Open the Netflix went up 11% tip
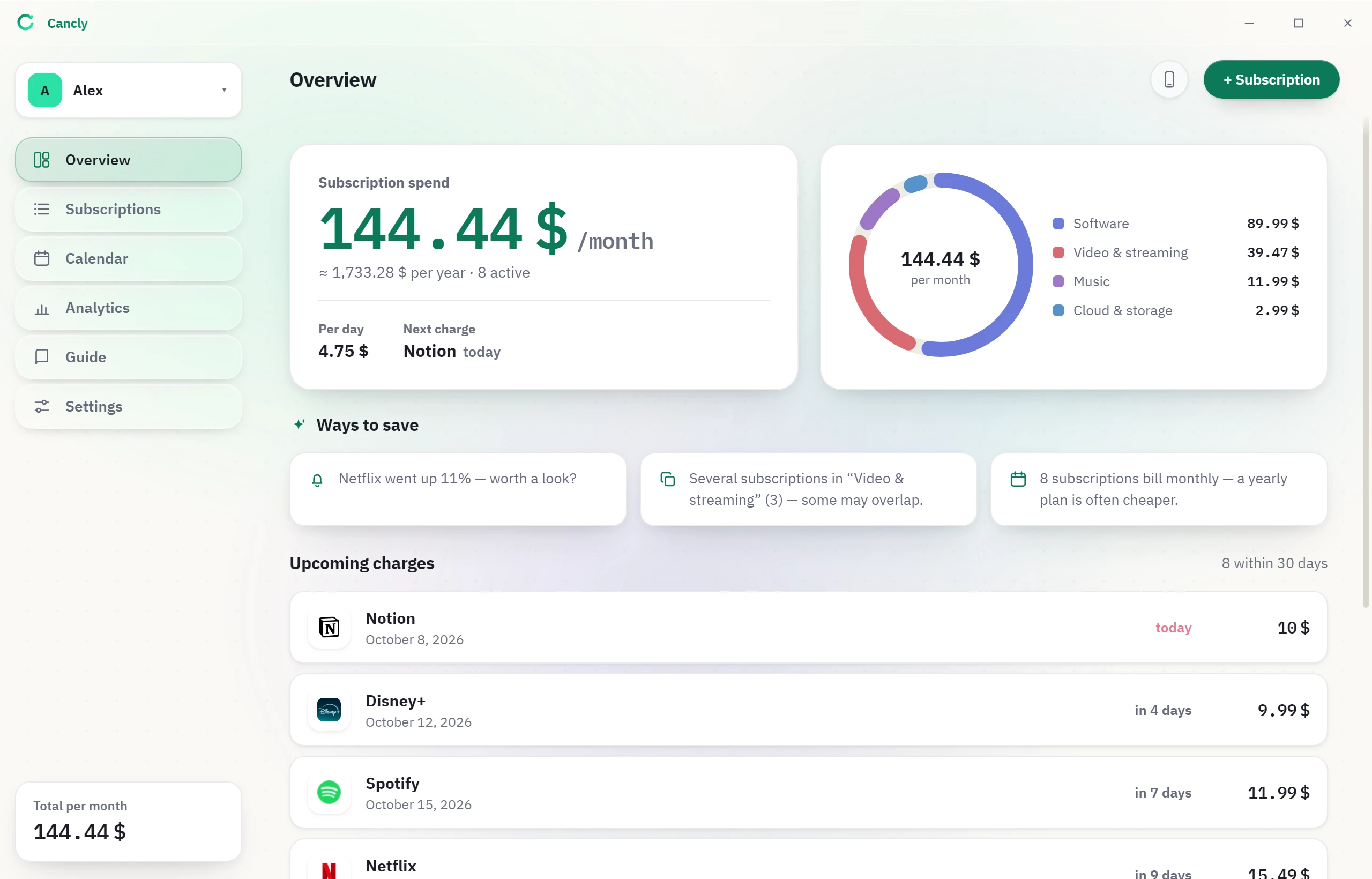 pyautogui.click(x=458, y=489)
